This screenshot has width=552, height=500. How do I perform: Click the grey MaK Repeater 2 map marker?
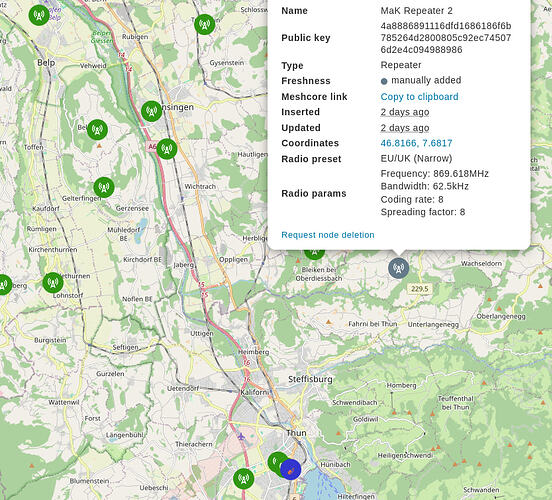click(399, 268)
